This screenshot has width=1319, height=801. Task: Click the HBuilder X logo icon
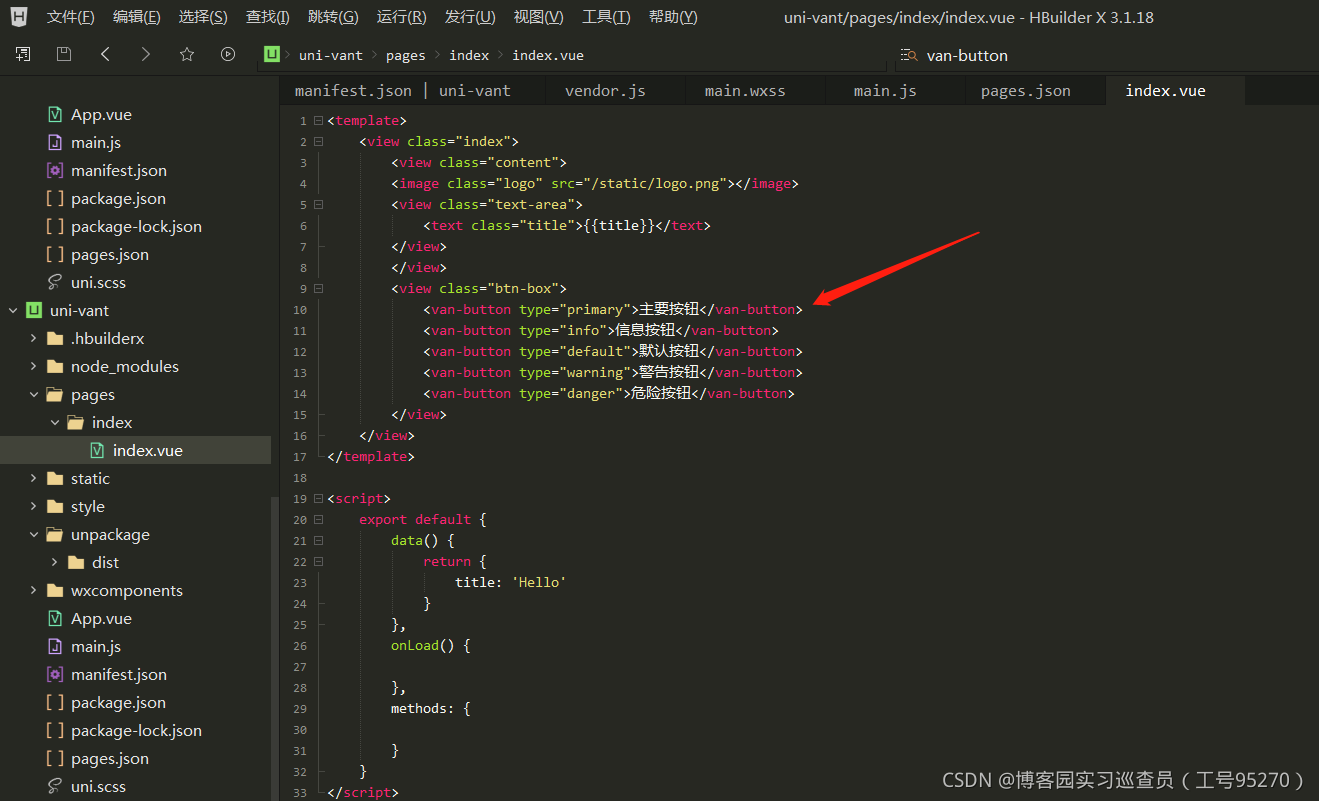pyautogui.click(x=18, y=17)
